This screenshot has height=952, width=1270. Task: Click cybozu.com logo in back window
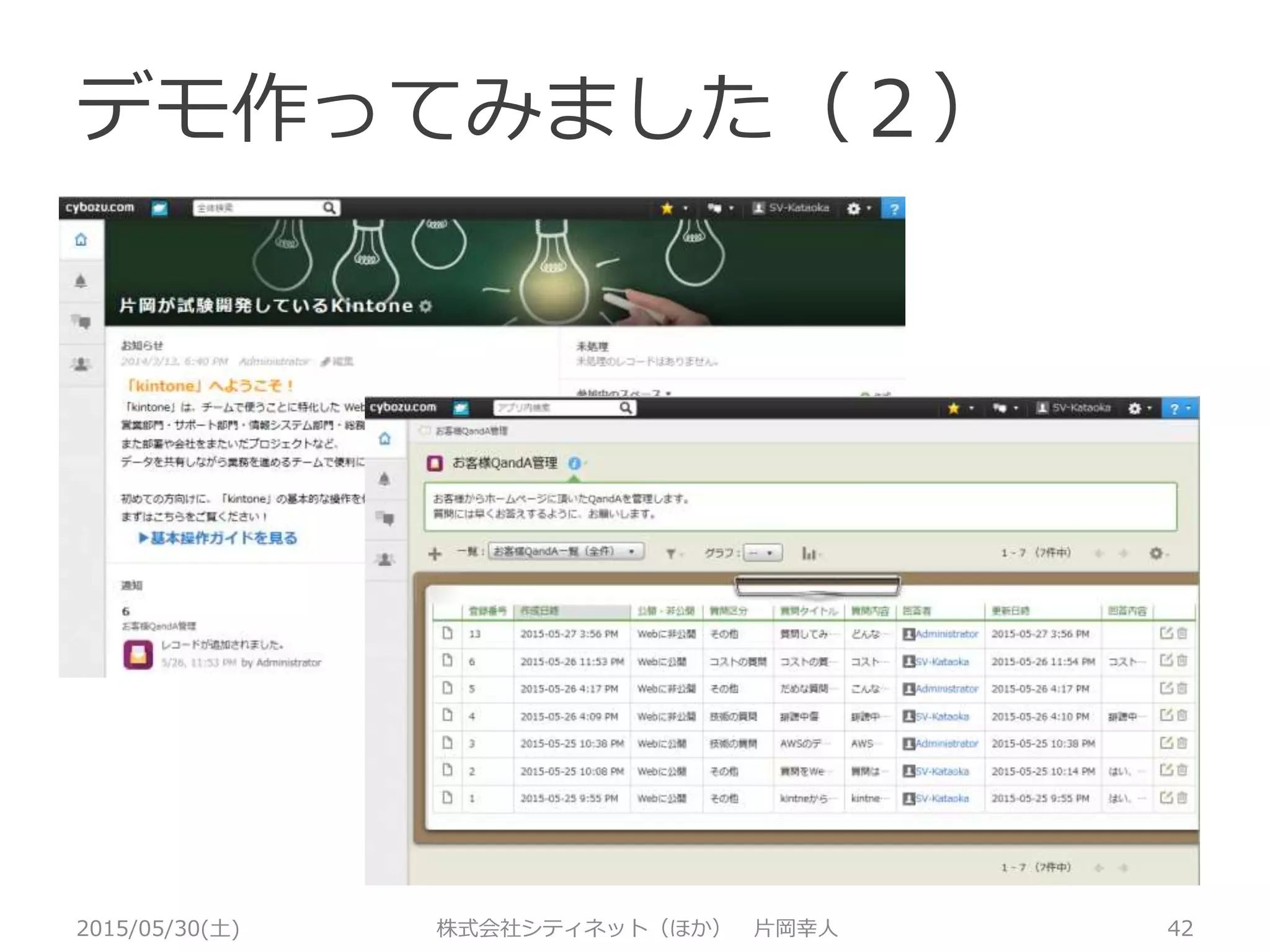pyautogui.click(x=99, y=207)
